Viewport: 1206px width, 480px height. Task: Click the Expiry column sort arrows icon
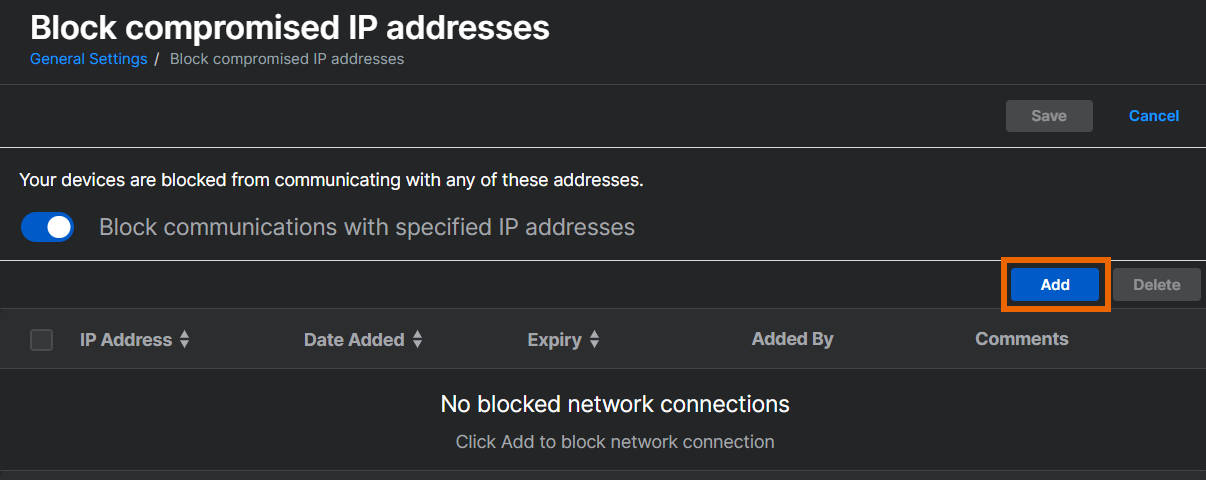pyautogui.click(x=594, y=340)
